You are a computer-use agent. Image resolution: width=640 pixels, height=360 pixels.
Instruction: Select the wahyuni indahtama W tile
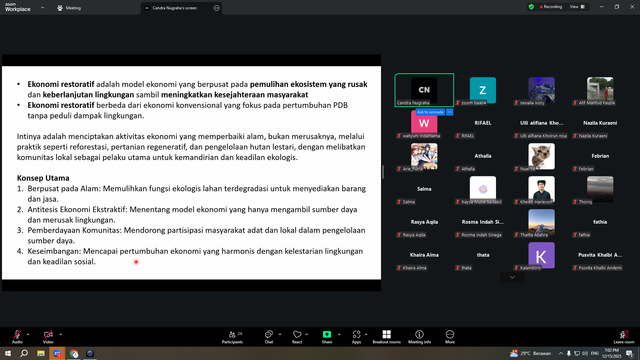(x=424, y=123)
